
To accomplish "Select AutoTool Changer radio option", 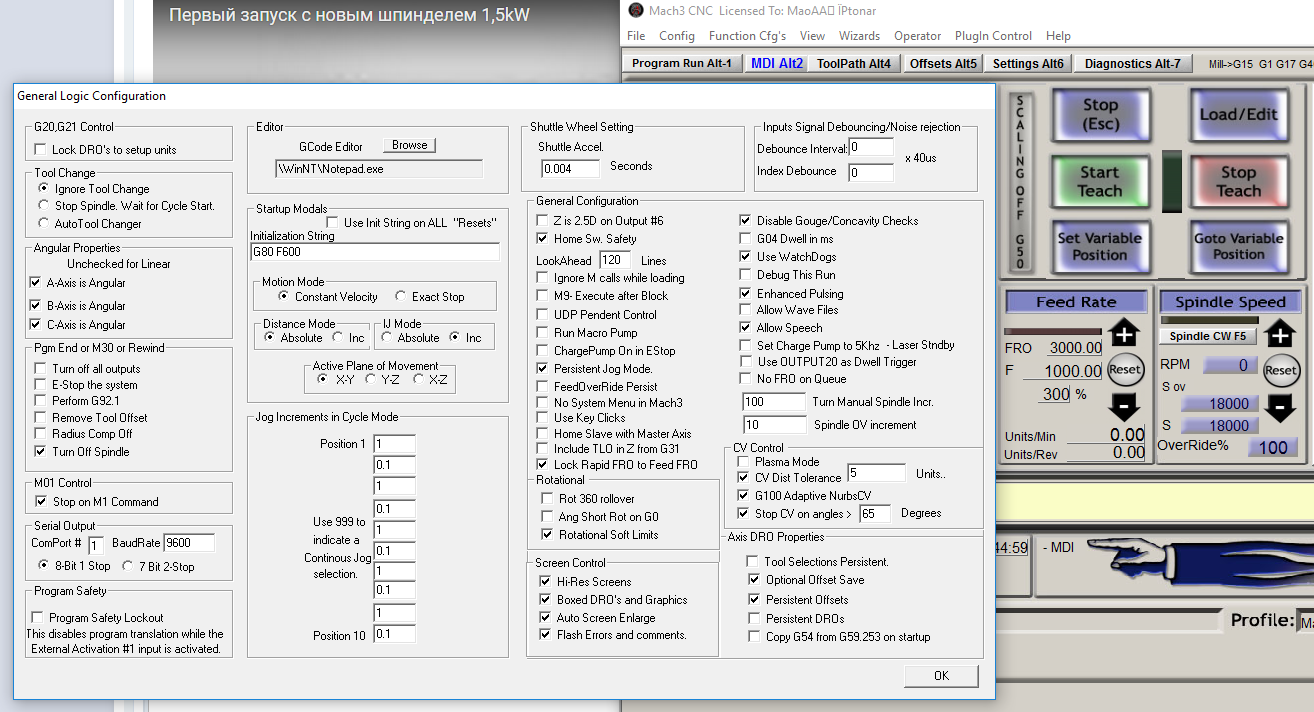I will pyautogui.click(x=43, y=224).
